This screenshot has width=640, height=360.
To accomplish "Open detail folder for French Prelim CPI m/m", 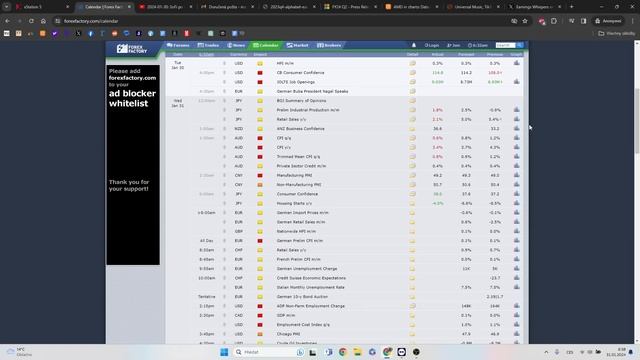I will tap(412, 259).
